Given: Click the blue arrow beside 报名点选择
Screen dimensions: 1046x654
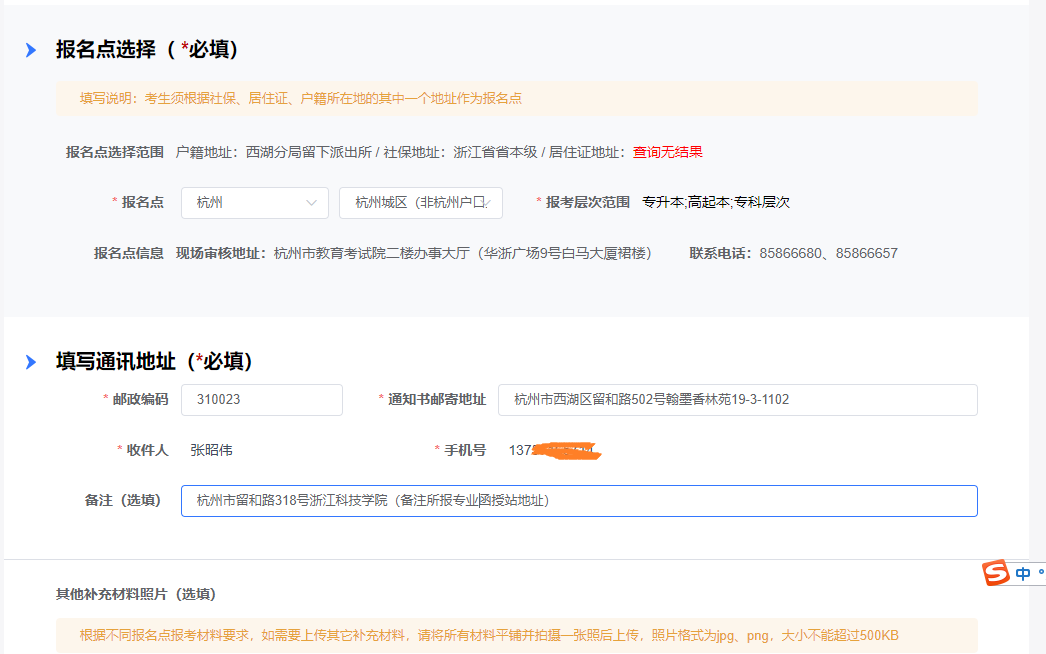Looking at the screenshot, I should click(31, 50).
